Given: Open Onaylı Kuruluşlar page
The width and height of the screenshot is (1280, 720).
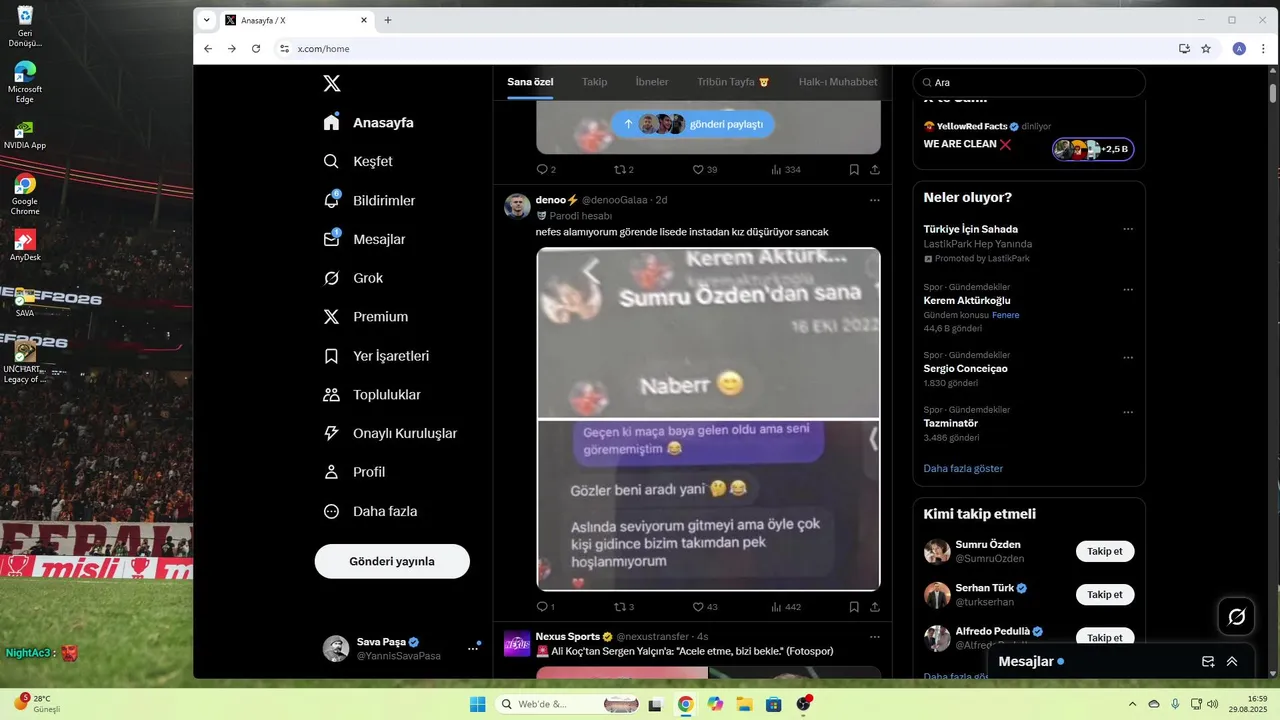Looking at the screenshot, I should coord(390,433).
